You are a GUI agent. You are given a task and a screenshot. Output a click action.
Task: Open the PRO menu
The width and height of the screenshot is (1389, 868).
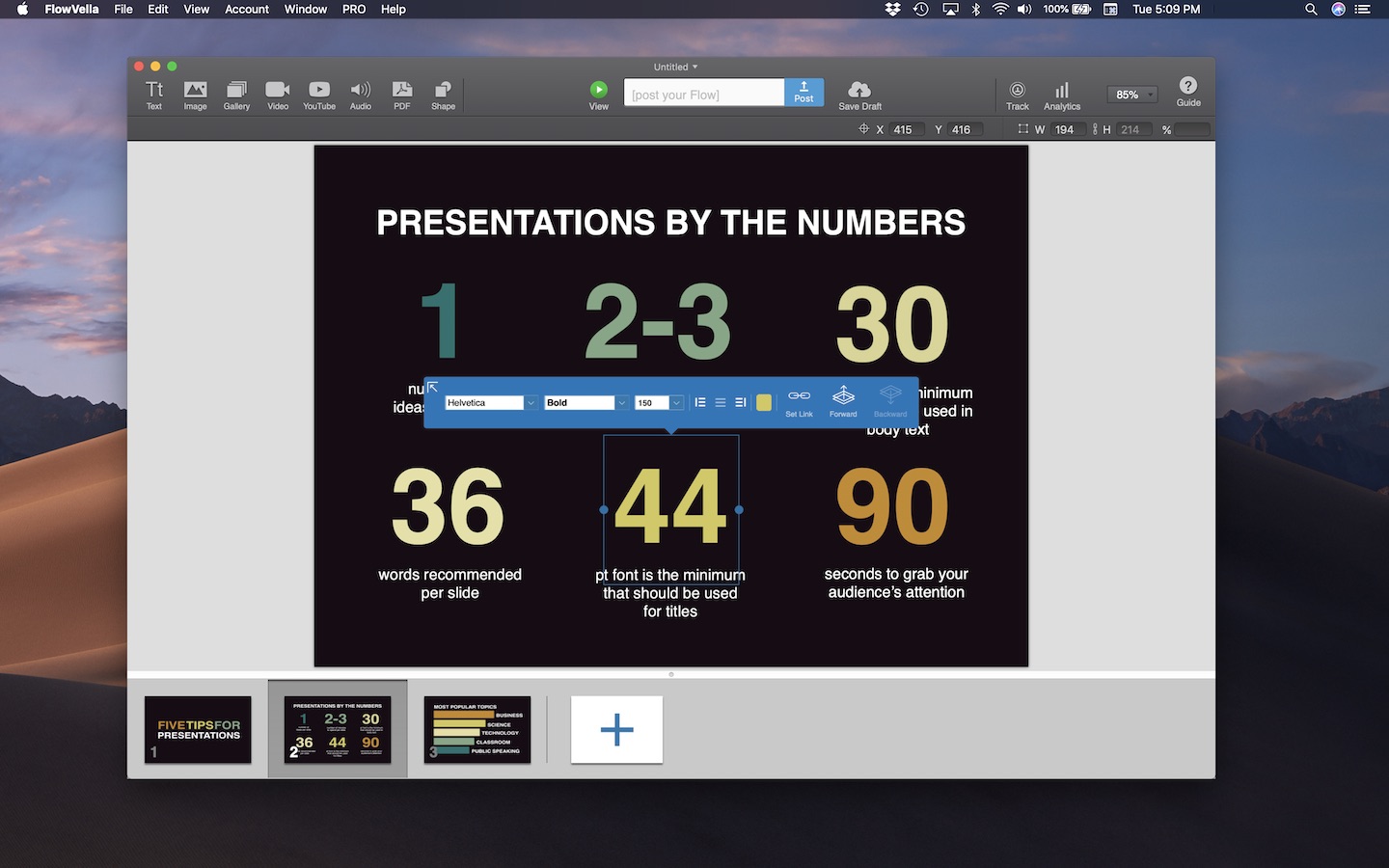354,9
